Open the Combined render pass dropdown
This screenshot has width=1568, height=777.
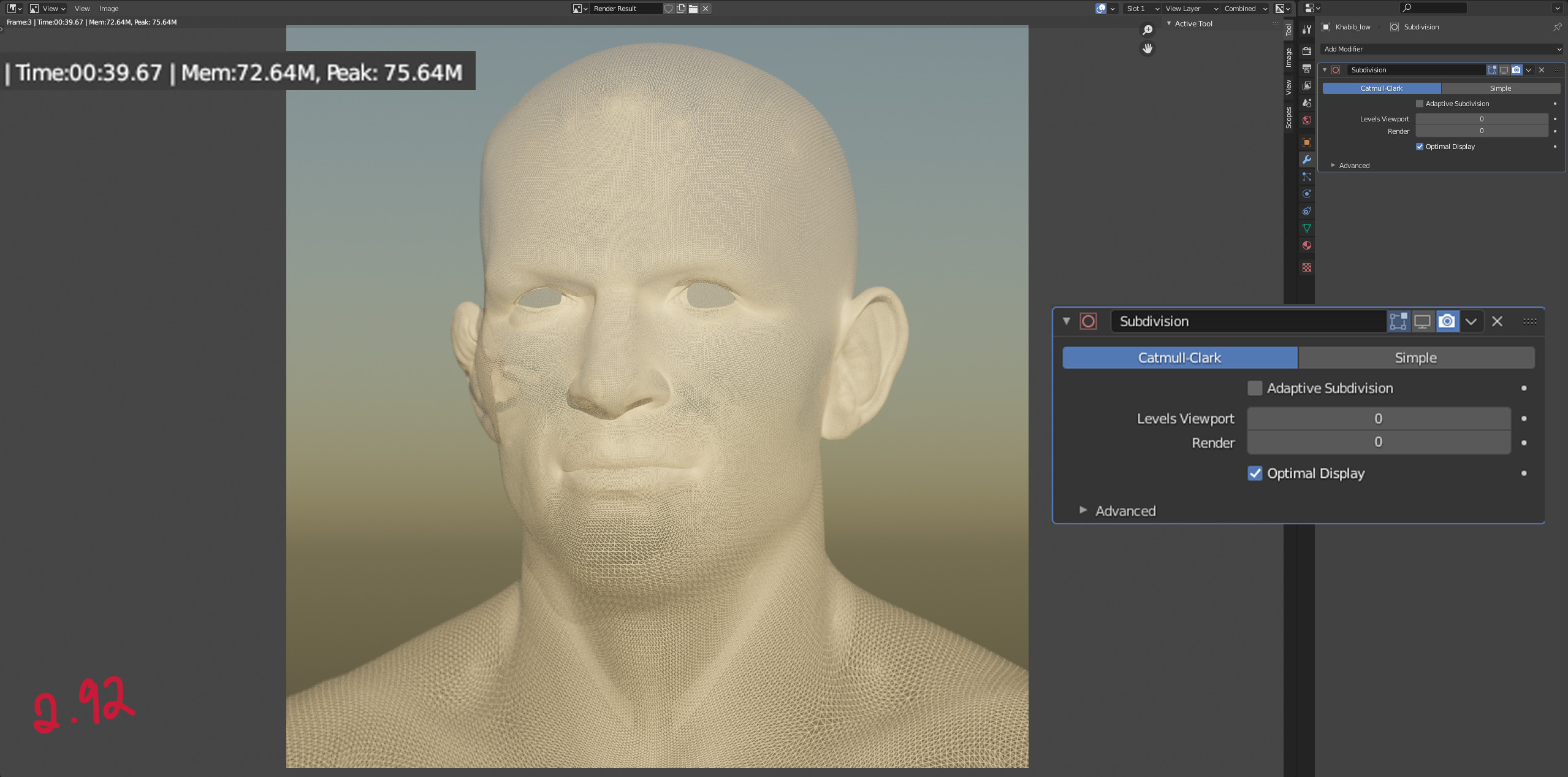tap(1245, 9)
